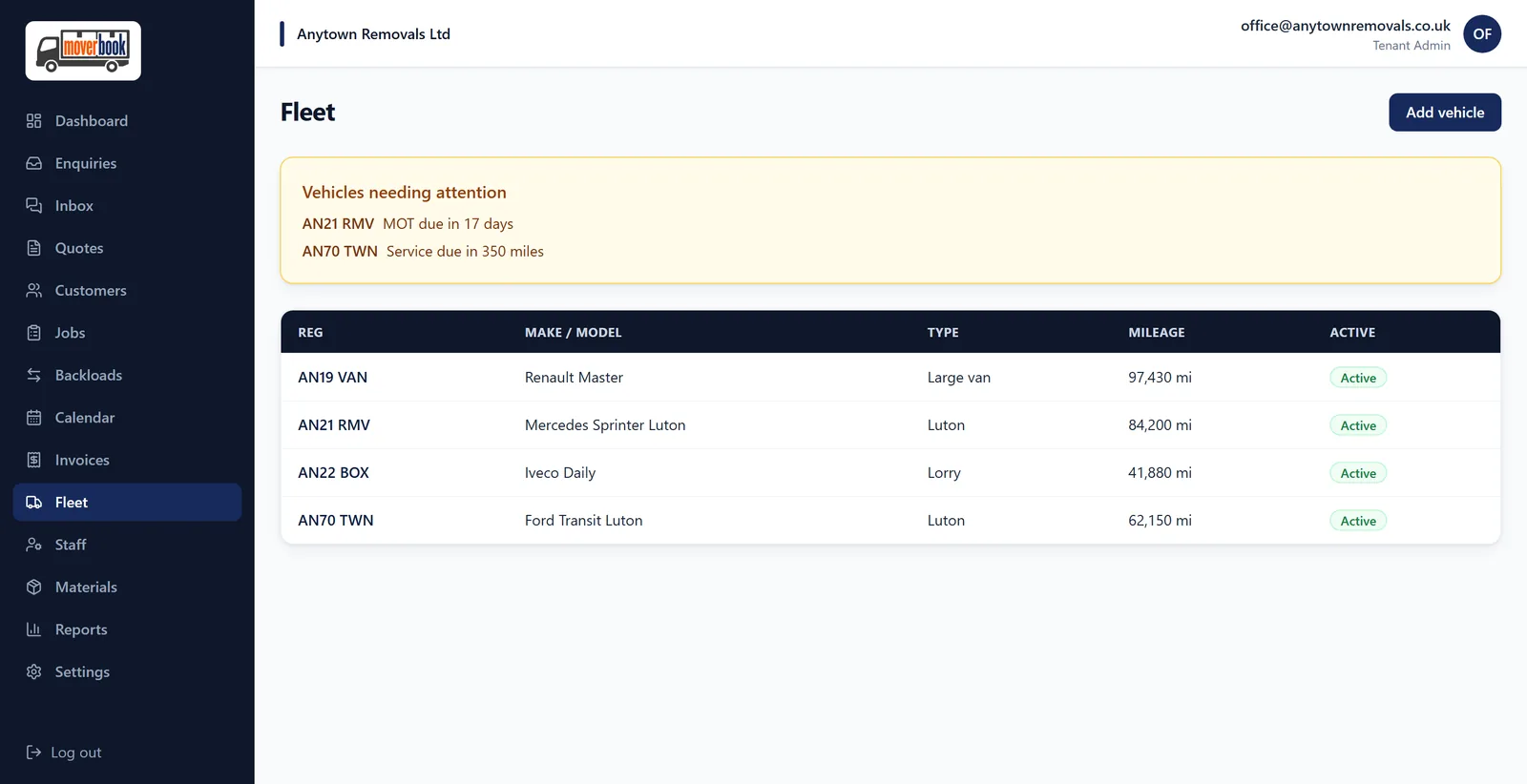Viewport: 1527px width, 784px height.
Task: Click the Invoices receipt icon
Action: click(x=34, y=460)
